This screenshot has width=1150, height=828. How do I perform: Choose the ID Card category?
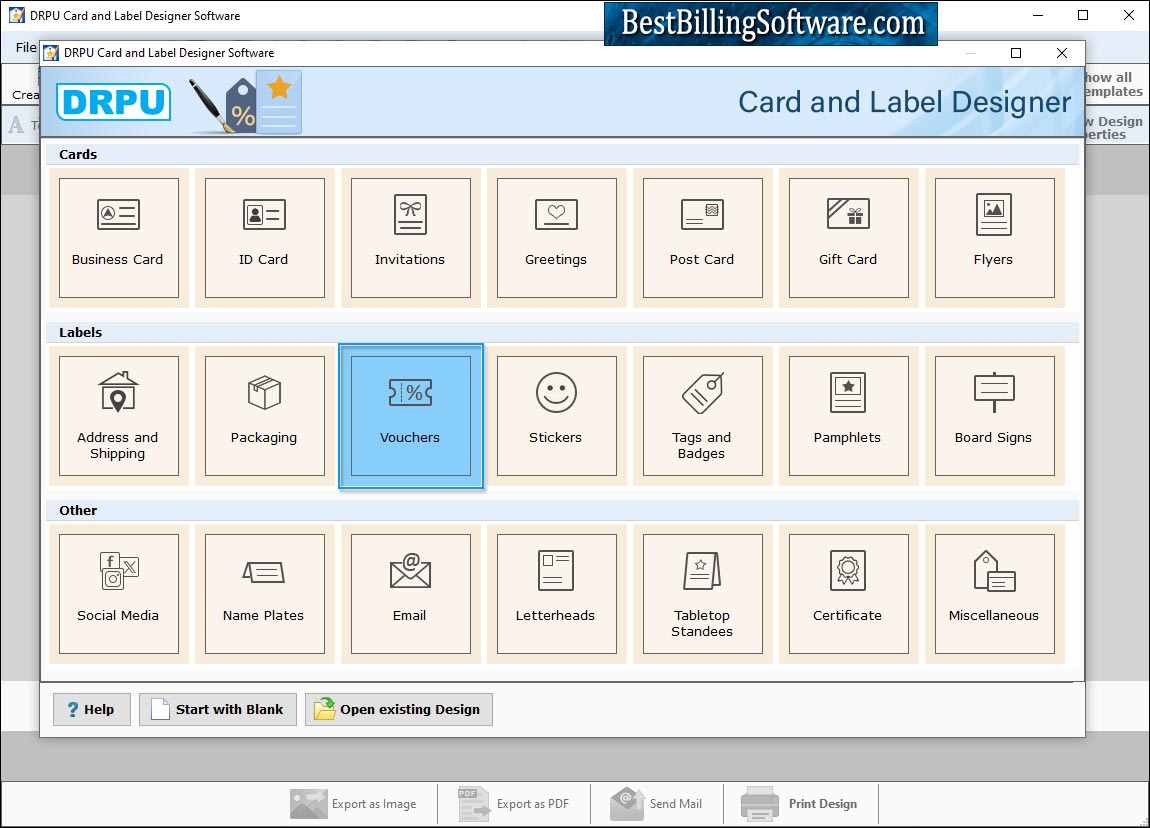point(265,238)
